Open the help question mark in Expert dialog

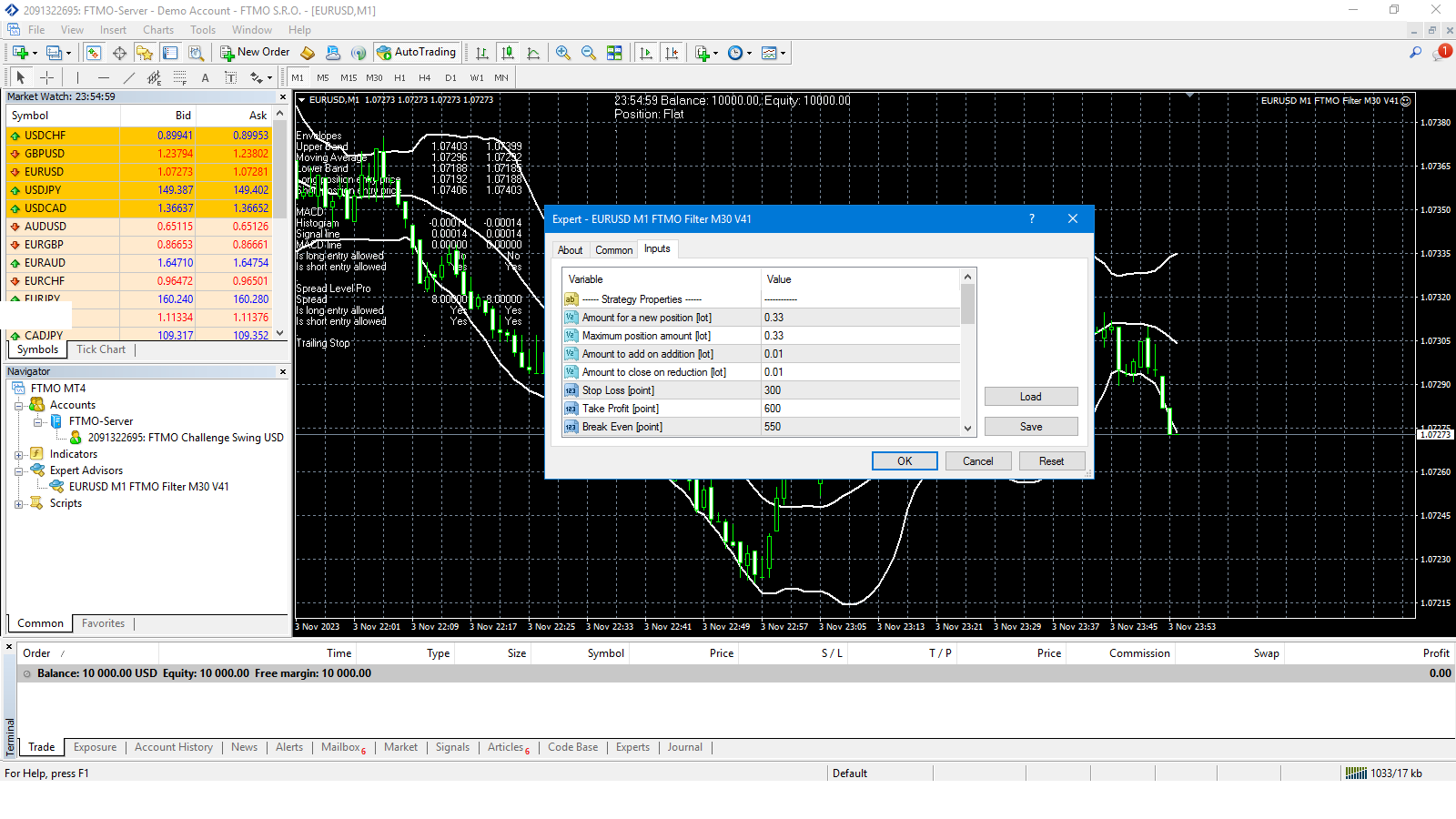coord(1032,218)
